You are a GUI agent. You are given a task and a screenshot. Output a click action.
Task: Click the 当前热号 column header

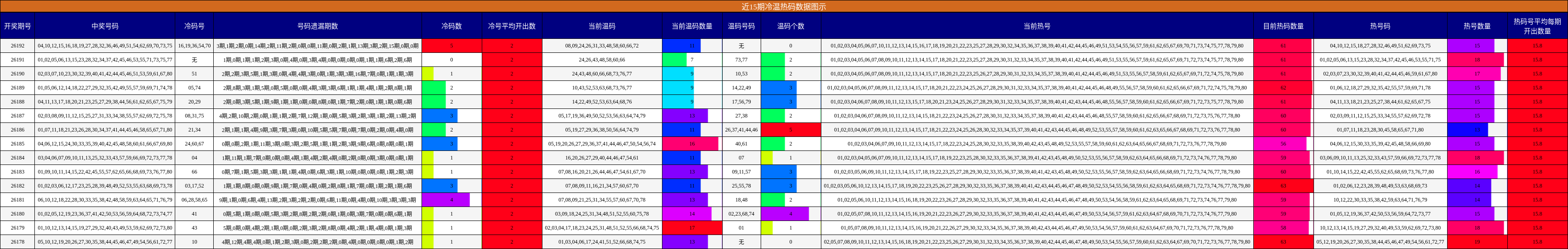click(x=1036, y=26)
